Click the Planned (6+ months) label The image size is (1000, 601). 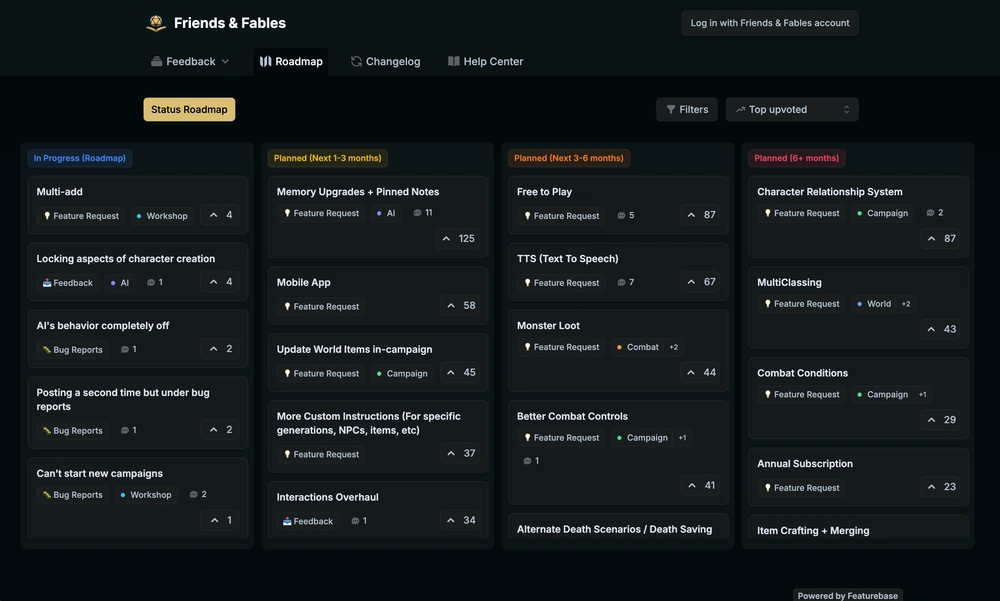click(x=797, y=158)
